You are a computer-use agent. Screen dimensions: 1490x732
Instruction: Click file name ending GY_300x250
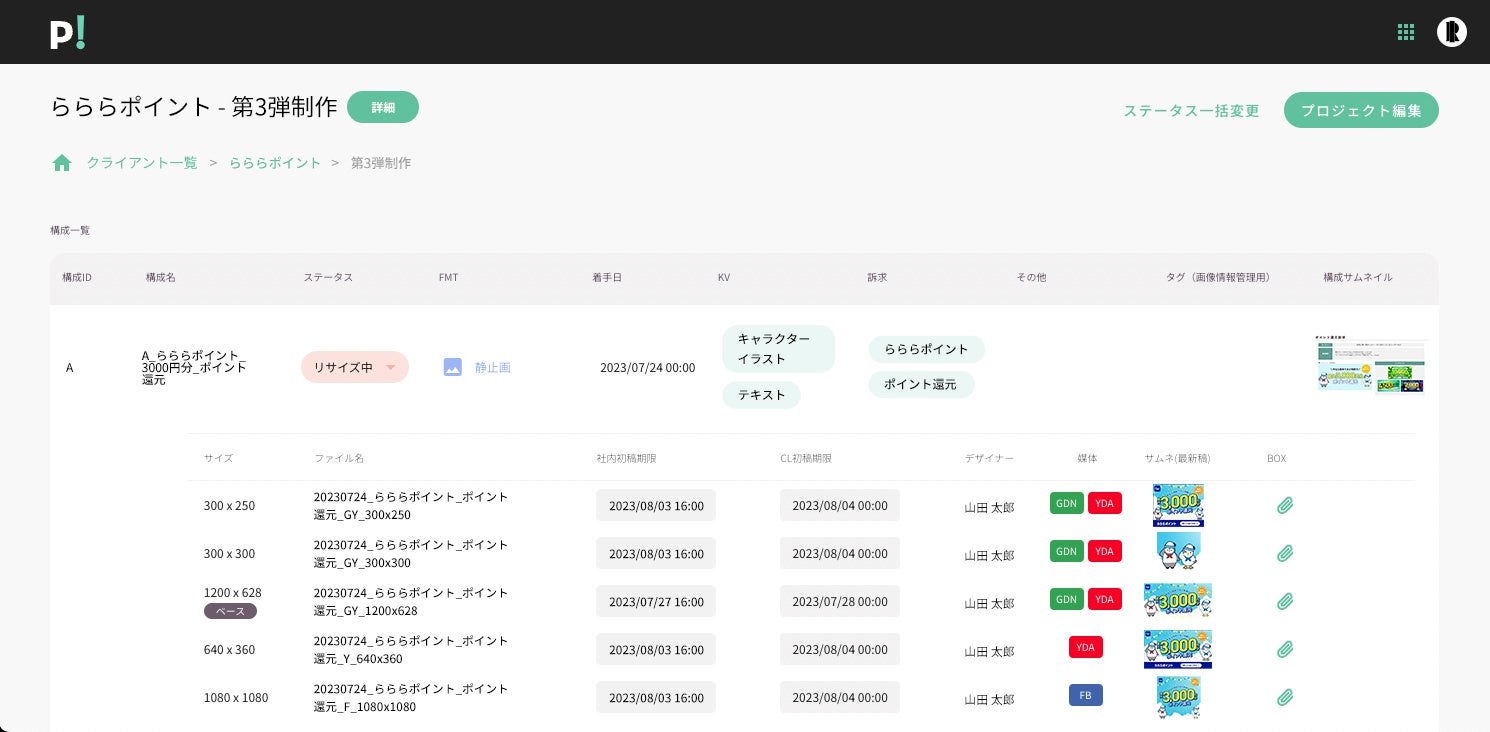(x=411, y=505)
